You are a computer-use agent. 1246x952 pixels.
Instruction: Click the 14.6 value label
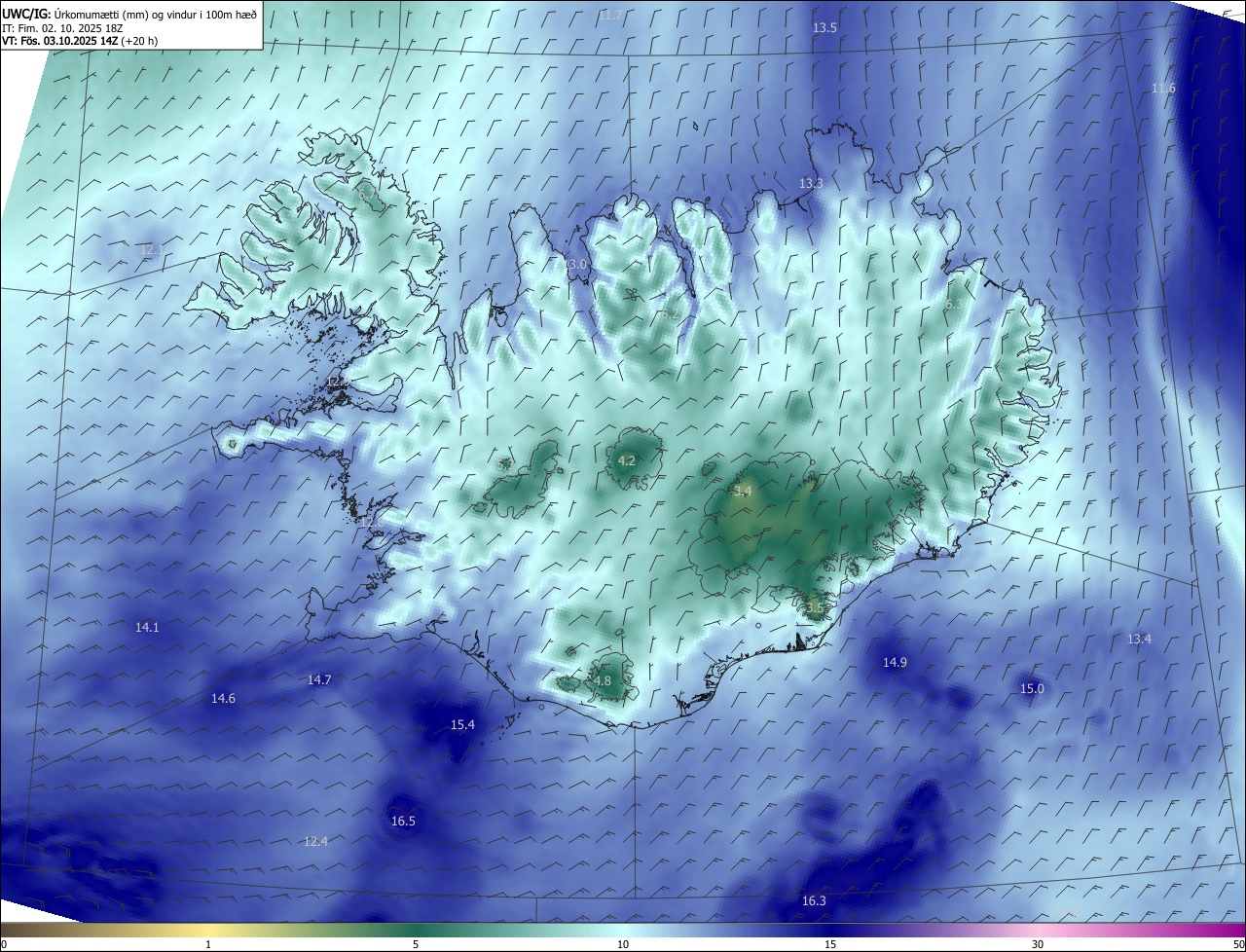(x=223, y=699)
